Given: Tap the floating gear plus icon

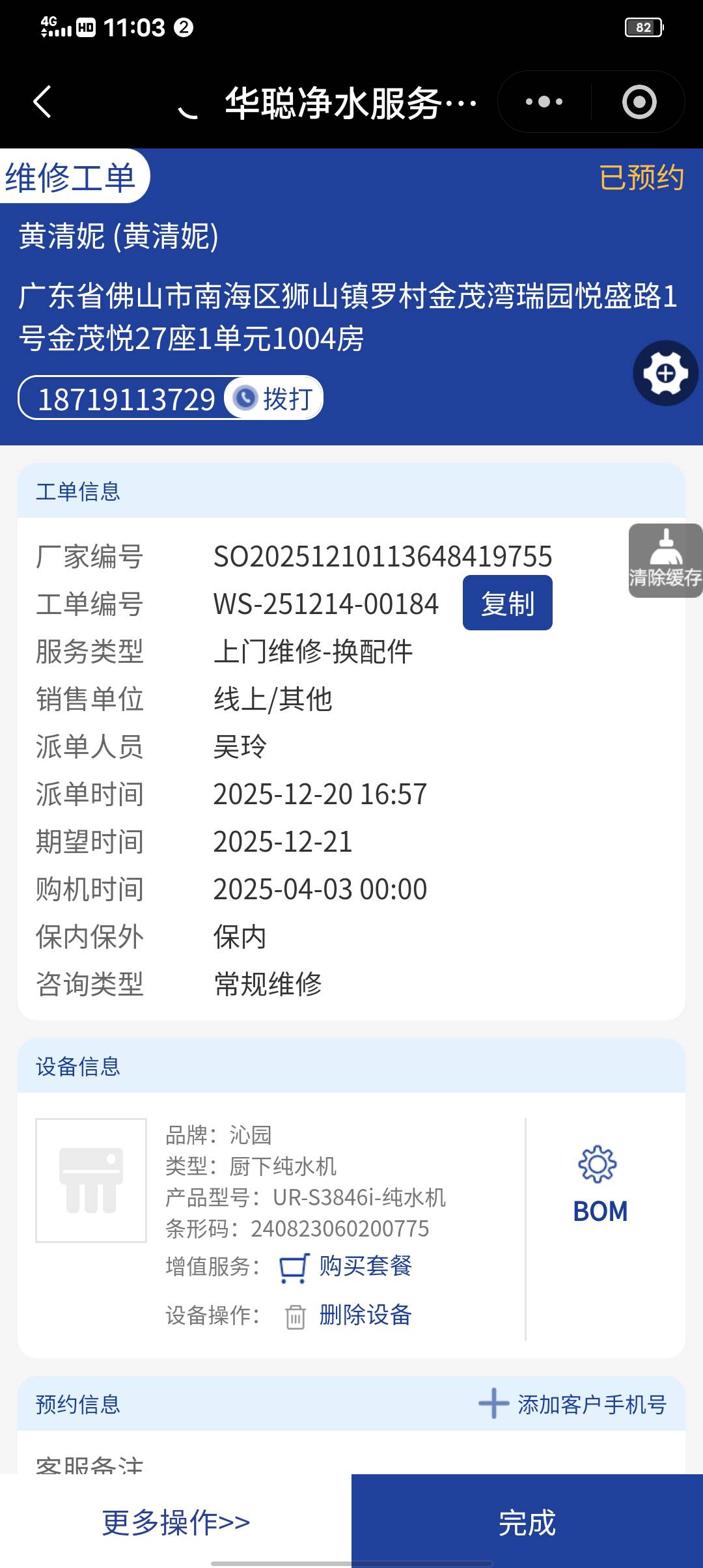Looking at the screenshot, I should point(666,373).
